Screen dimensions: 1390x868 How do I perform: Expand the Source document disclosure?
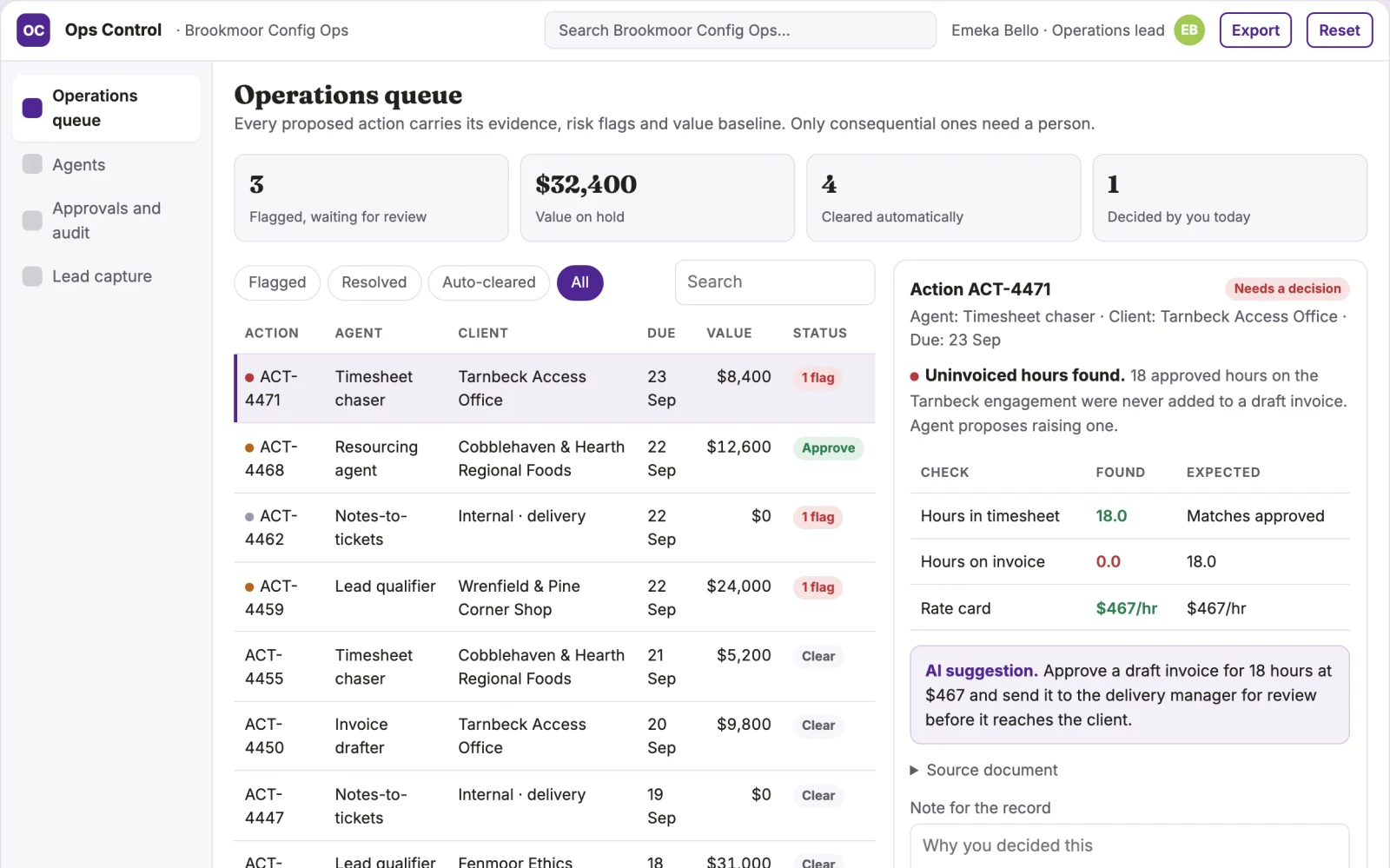pyautogui.click(x=983, y=770)
